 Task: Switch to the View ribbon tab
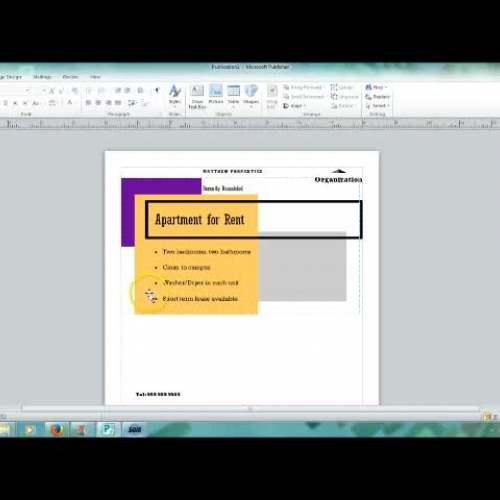95,77
